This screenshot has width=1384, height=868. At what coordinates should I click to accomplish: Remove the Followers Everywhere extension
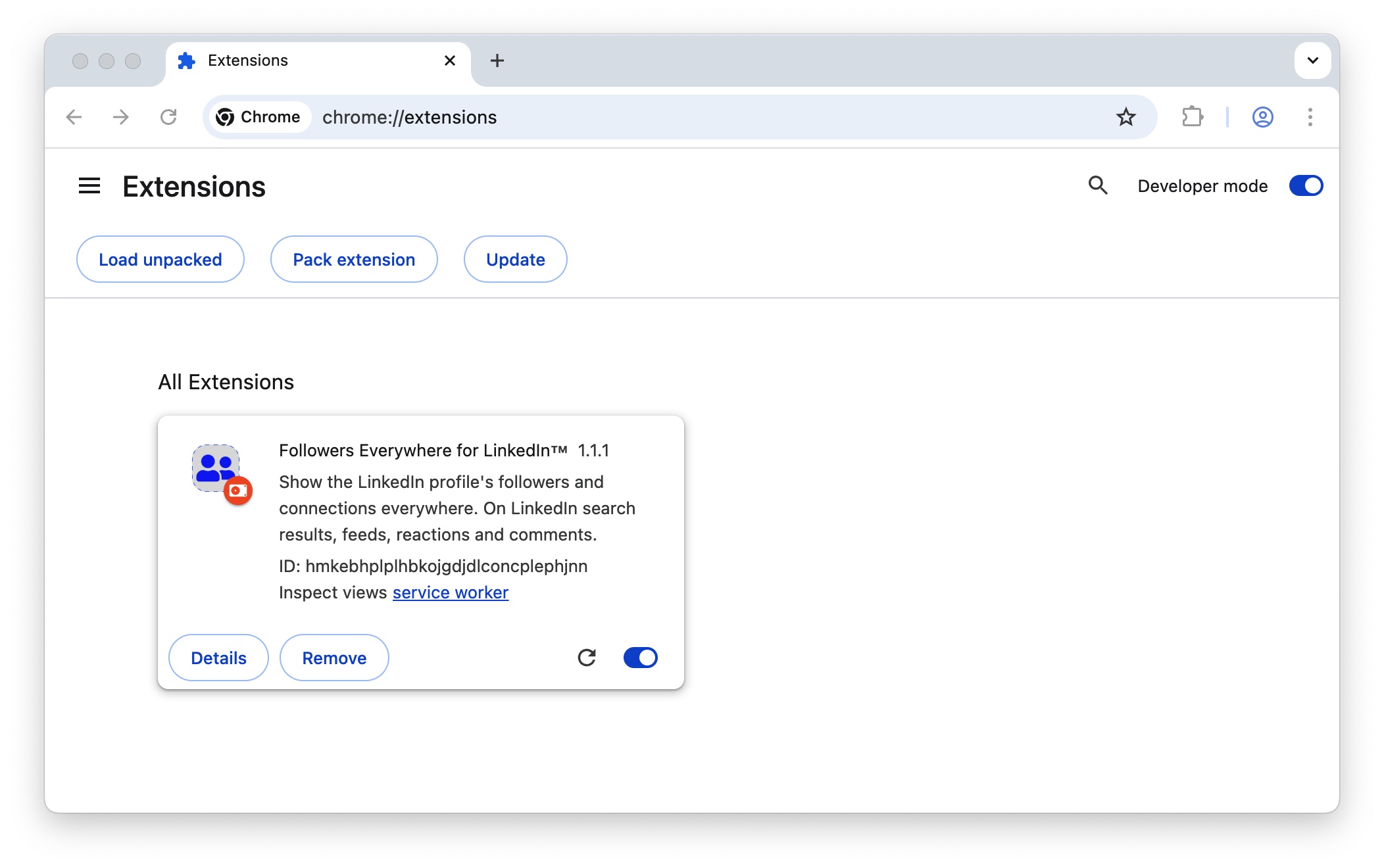334,657
